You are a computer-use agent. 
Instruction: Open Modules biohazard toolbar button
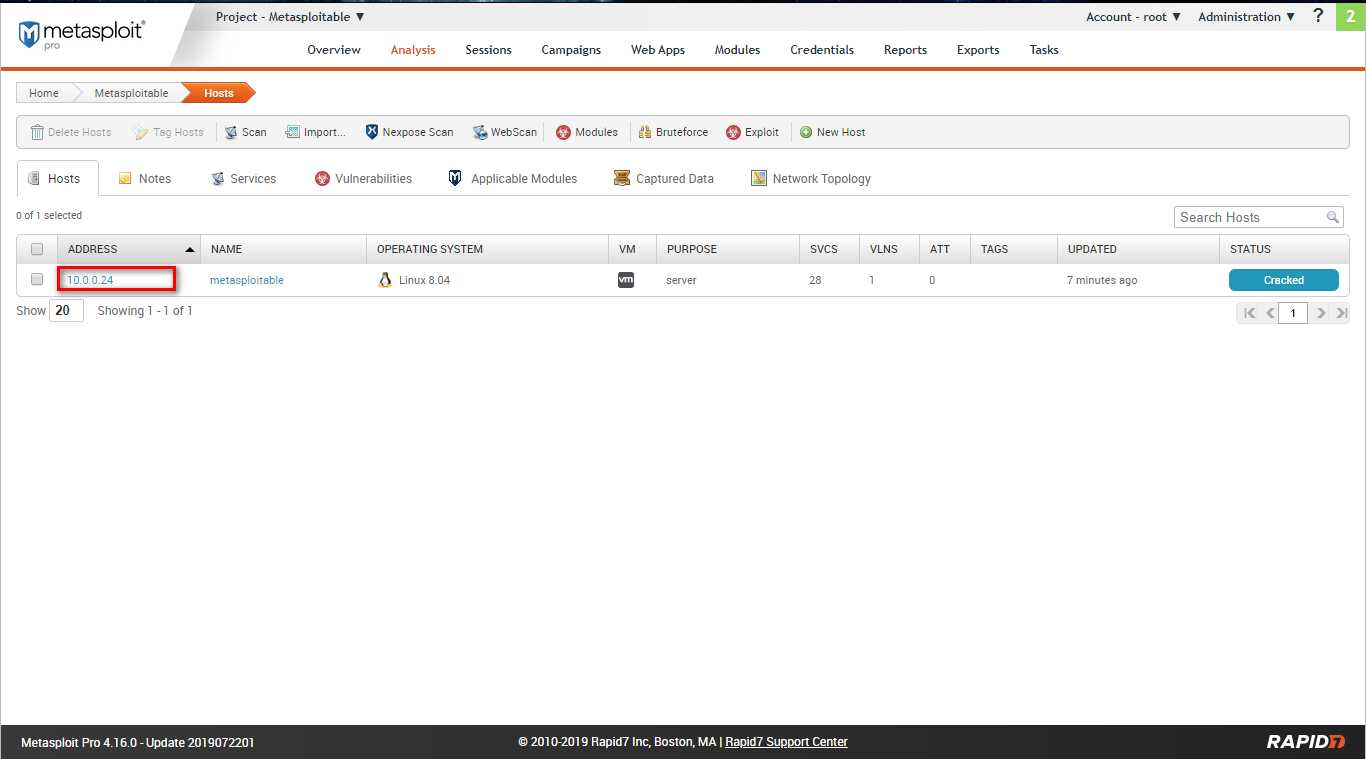click(x=587, y=132)
